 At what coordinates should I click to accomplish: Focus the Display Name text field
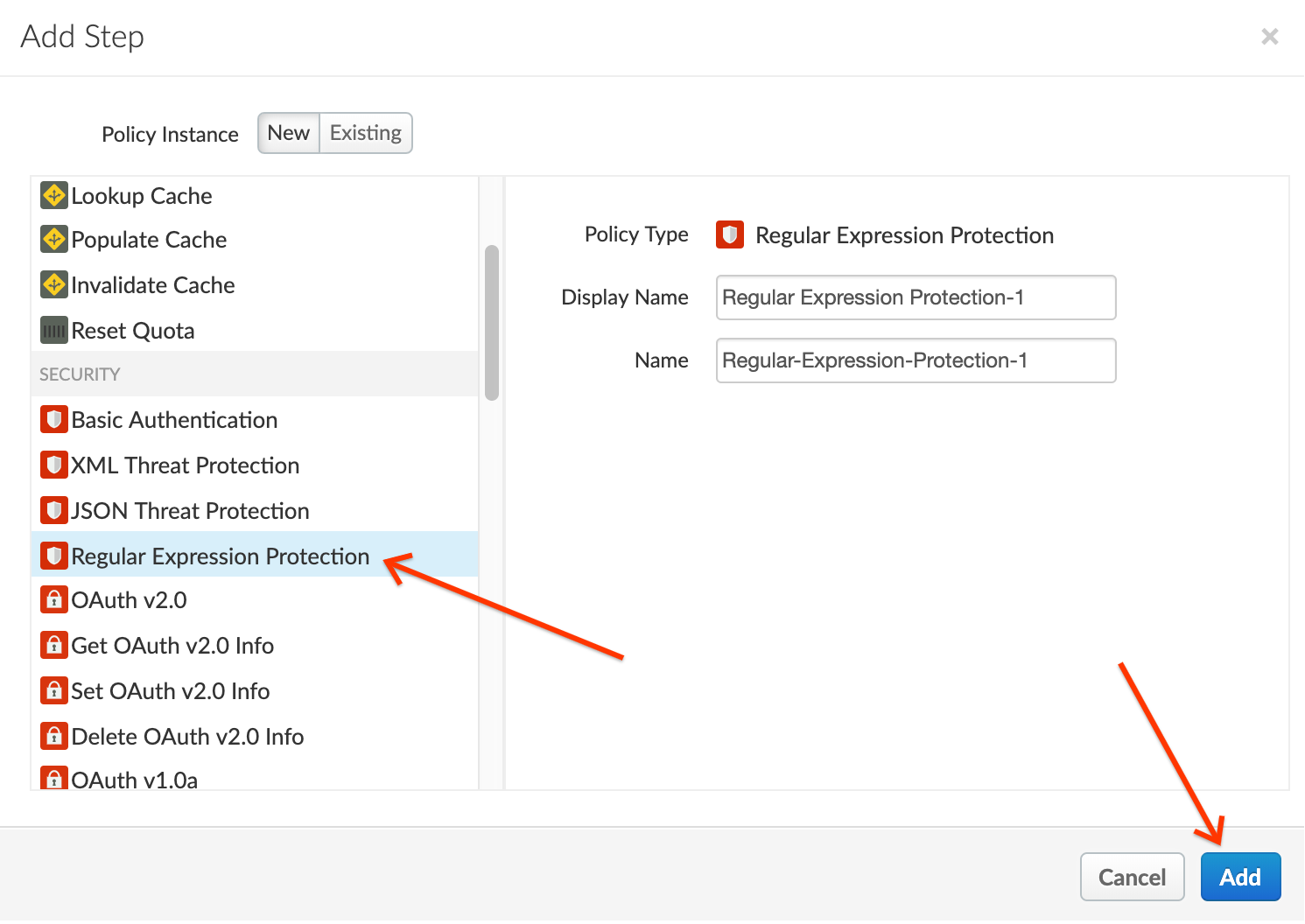point(916,297)
